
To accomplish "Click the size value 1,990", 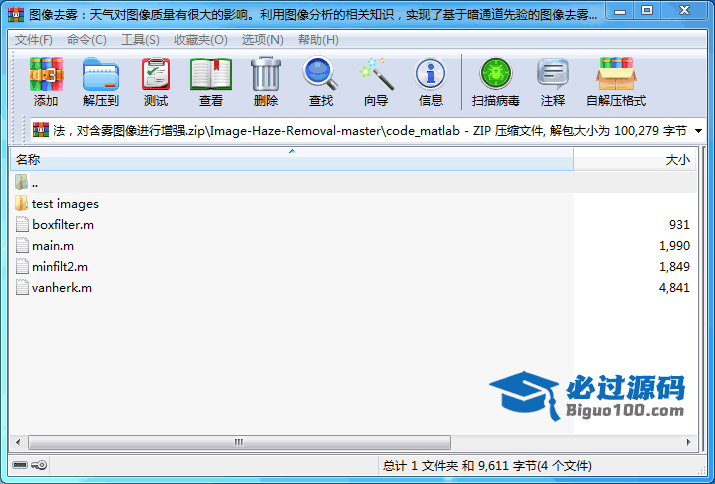I will 674,245.
